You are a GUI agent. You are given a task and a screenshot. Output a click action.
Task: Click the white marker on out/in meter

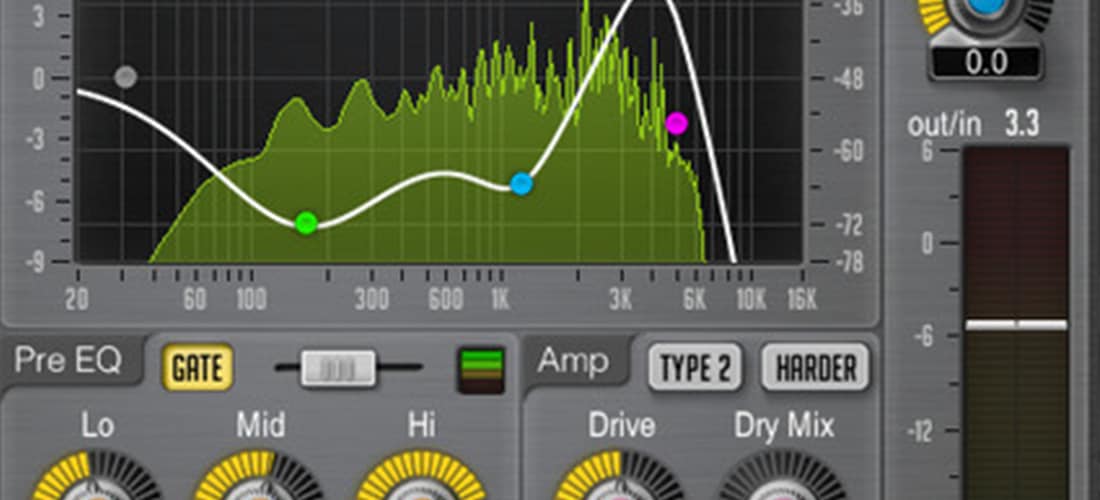(1016, 325)
